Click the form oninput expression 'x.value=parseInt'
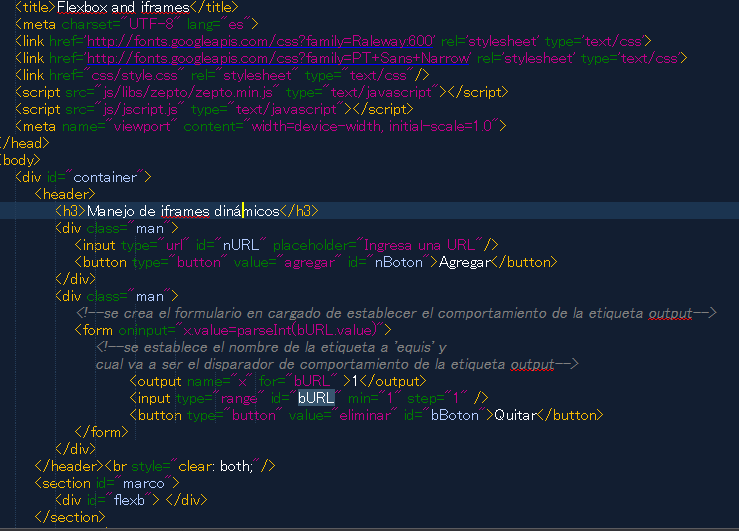 pyautogui.click(x=280, y=330)
